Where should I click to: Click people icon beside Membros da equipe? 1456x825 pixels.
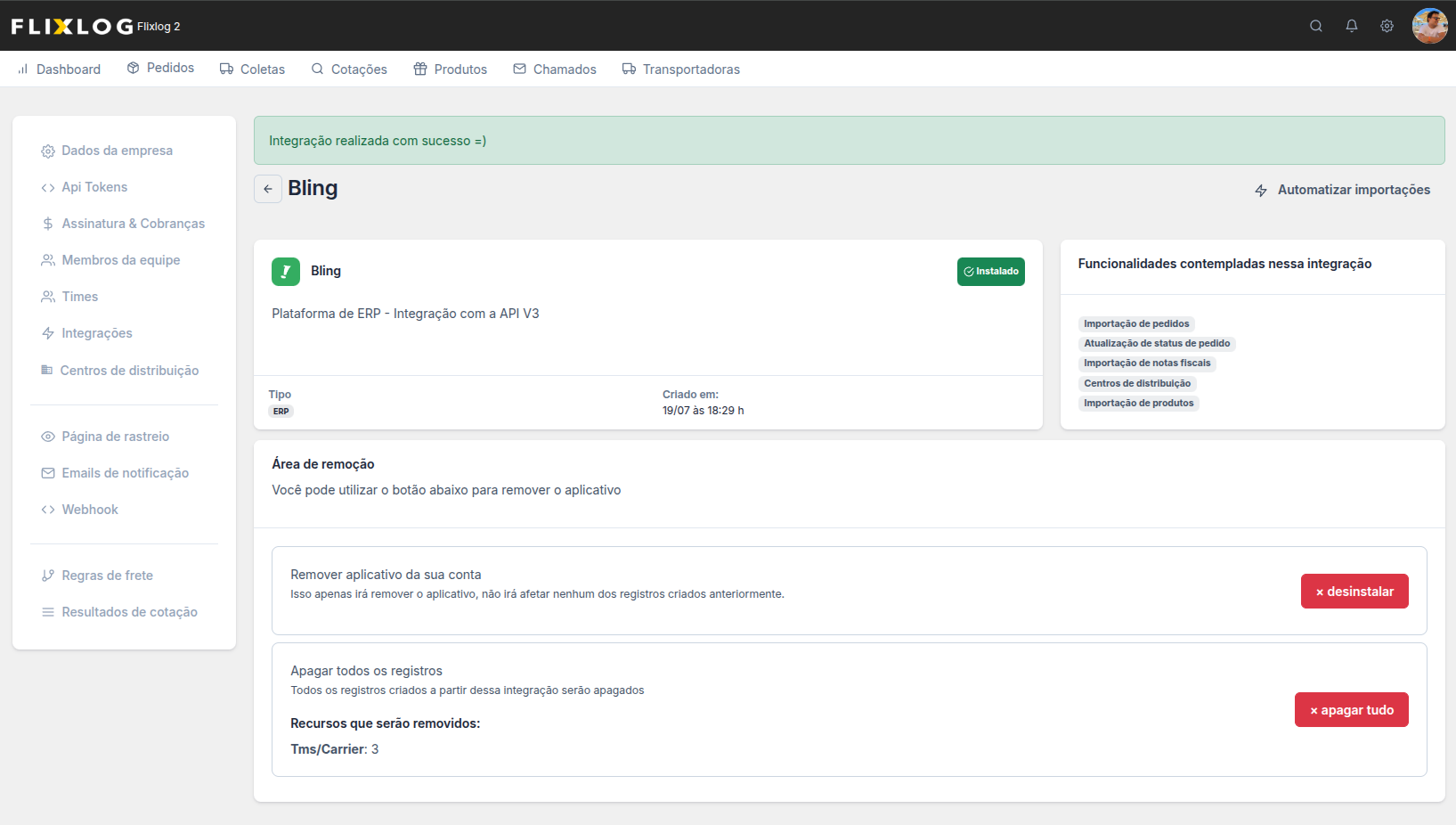tap(48, 260)
